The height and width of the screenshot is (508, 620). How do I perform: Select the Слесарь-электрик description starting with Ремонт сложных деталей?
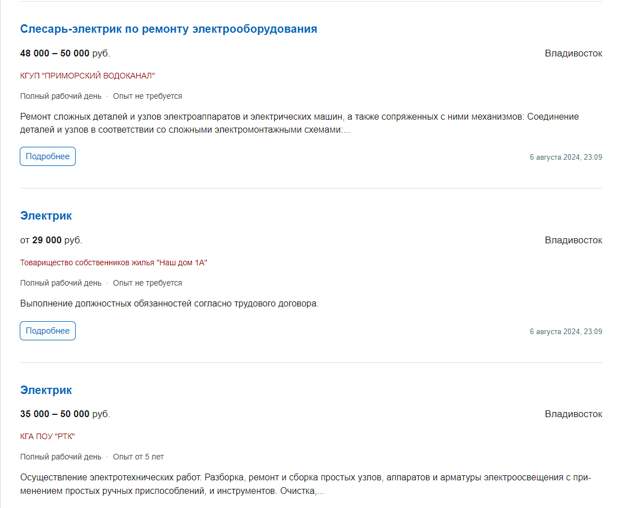click(300, 123)
